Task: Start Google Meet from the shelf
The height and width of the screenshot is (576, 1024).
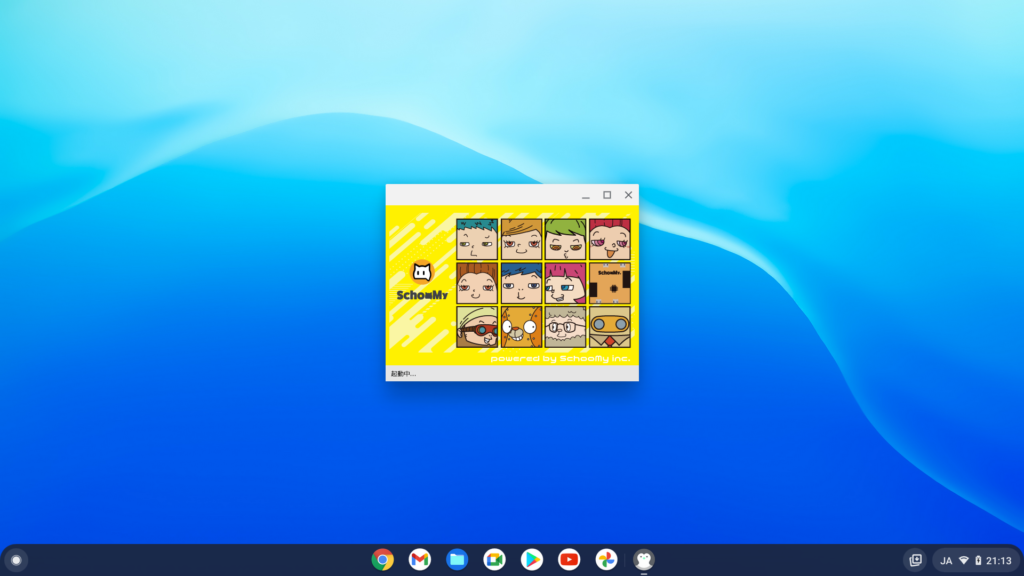Action: point(494,560)
